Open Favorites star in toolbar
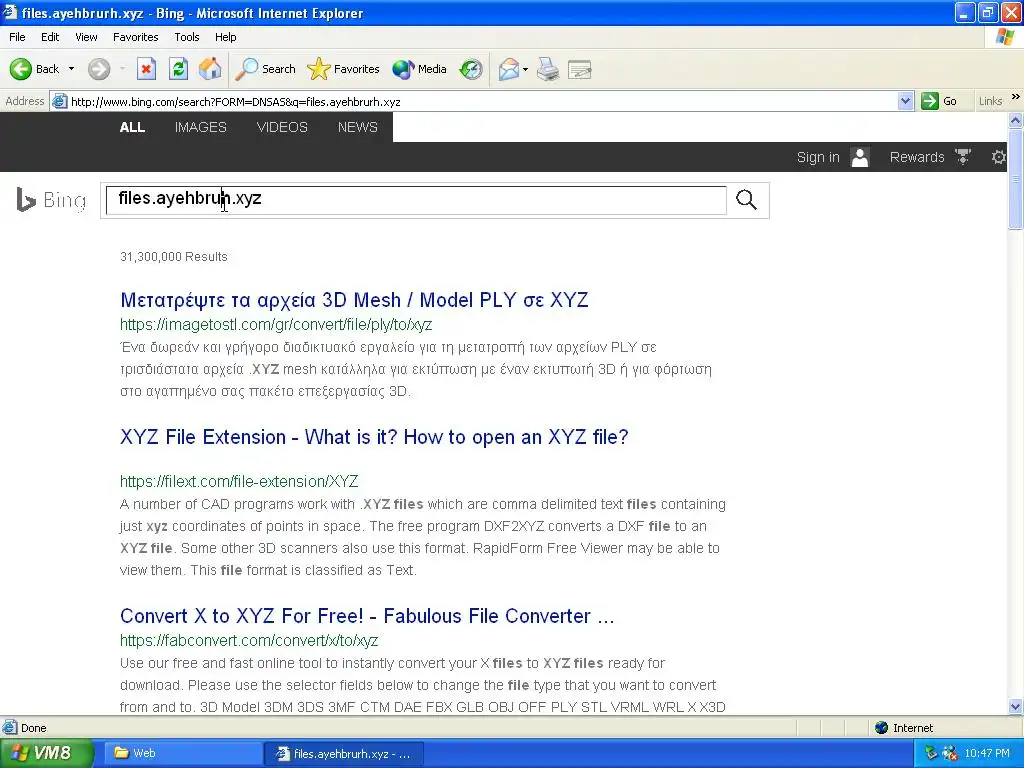 (x=343, y=69)
